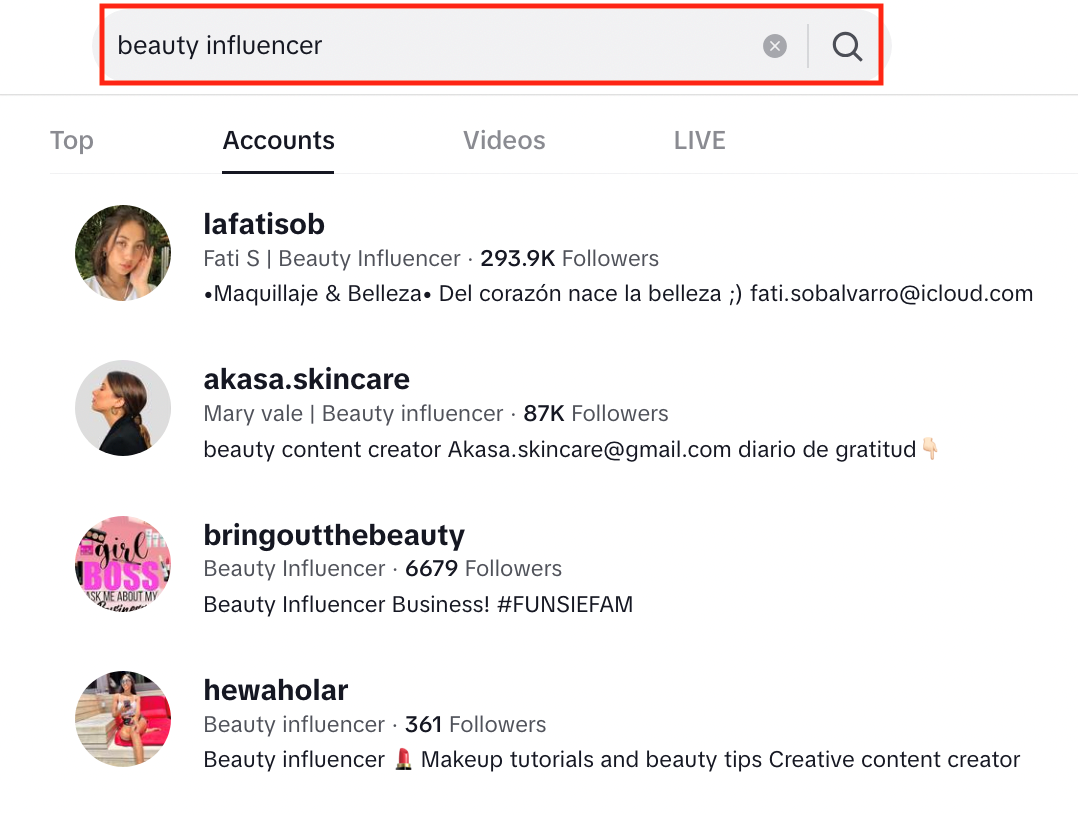1078x815 pixels.
Task: Select the girl BOSS avatar of bringoutthebeauty
Action: coord(122,563)
